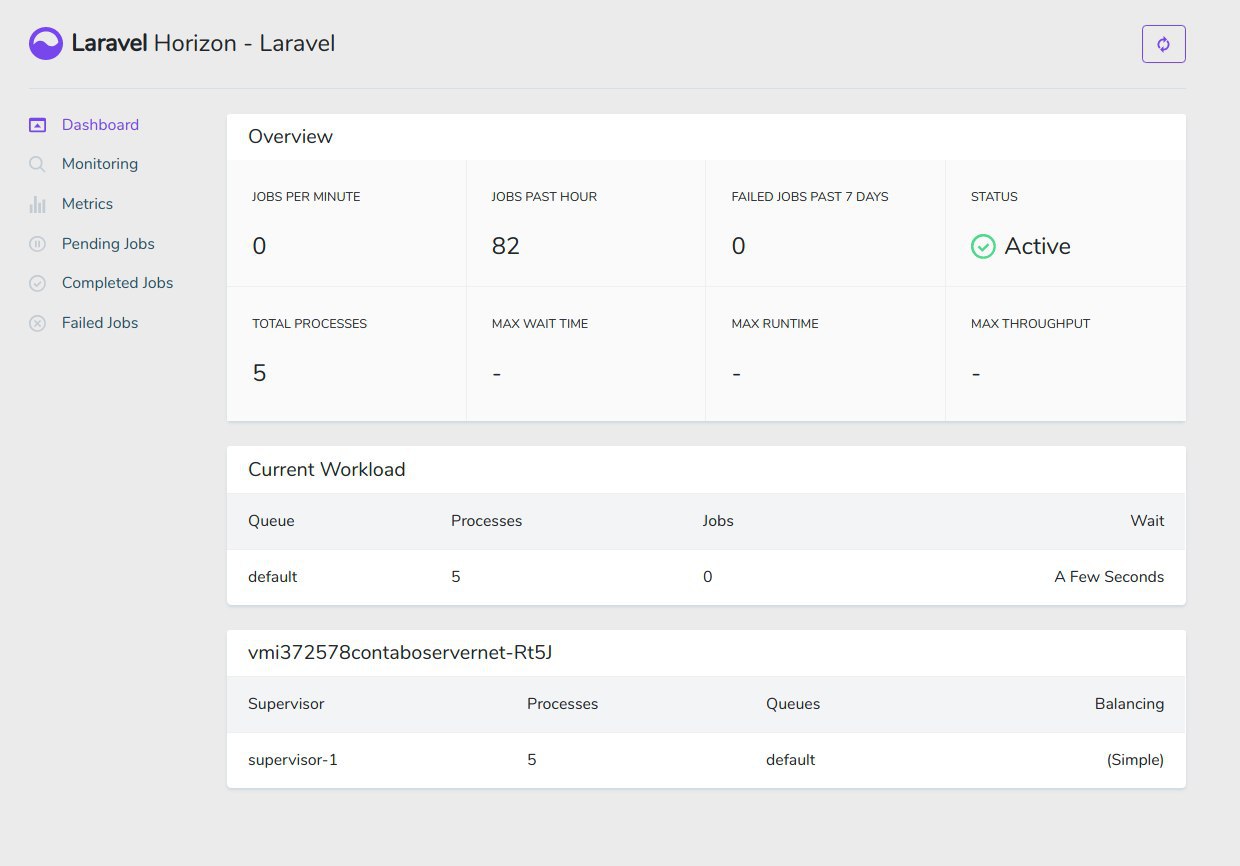Click the 'Jobs Per Minute' label
Image resolution: width=1240 pixels, height=866 pixels.
[x=306, y=197]
